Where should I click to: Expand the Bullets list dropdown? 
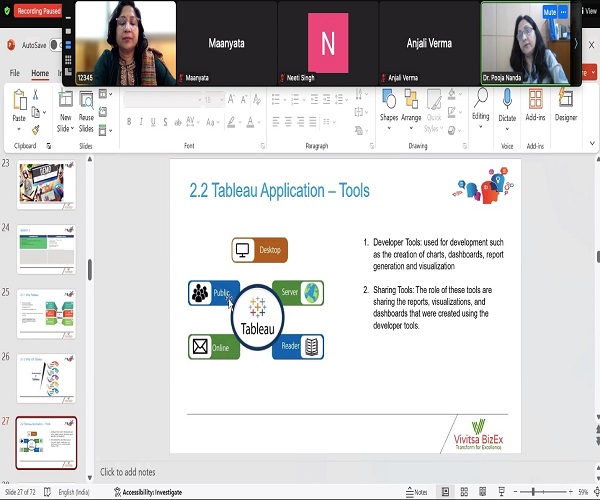[x=284, y=100]
